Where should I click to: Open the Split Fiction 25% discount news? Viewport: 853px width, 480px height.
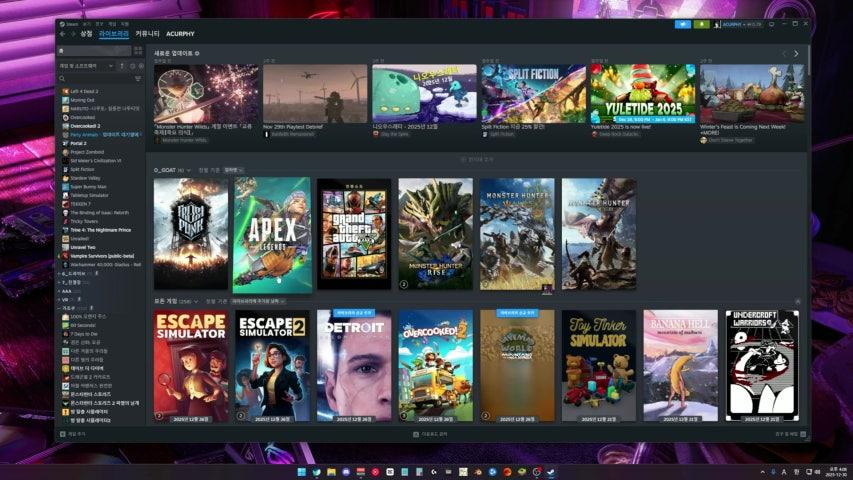pyautogui.click(x=534, y=101)
